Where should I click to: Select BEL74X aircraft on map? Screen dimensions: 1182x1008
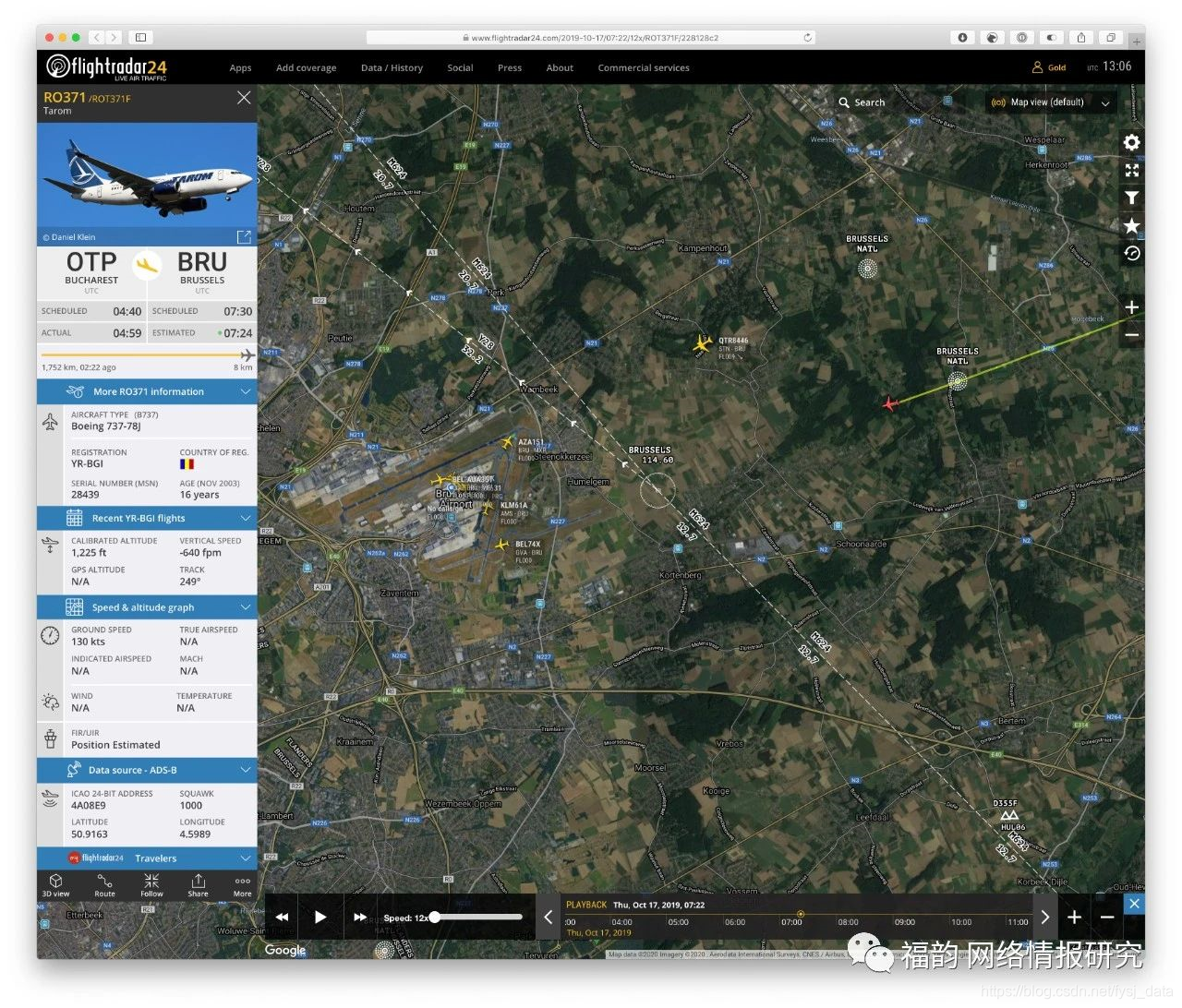tap(502, 546)
